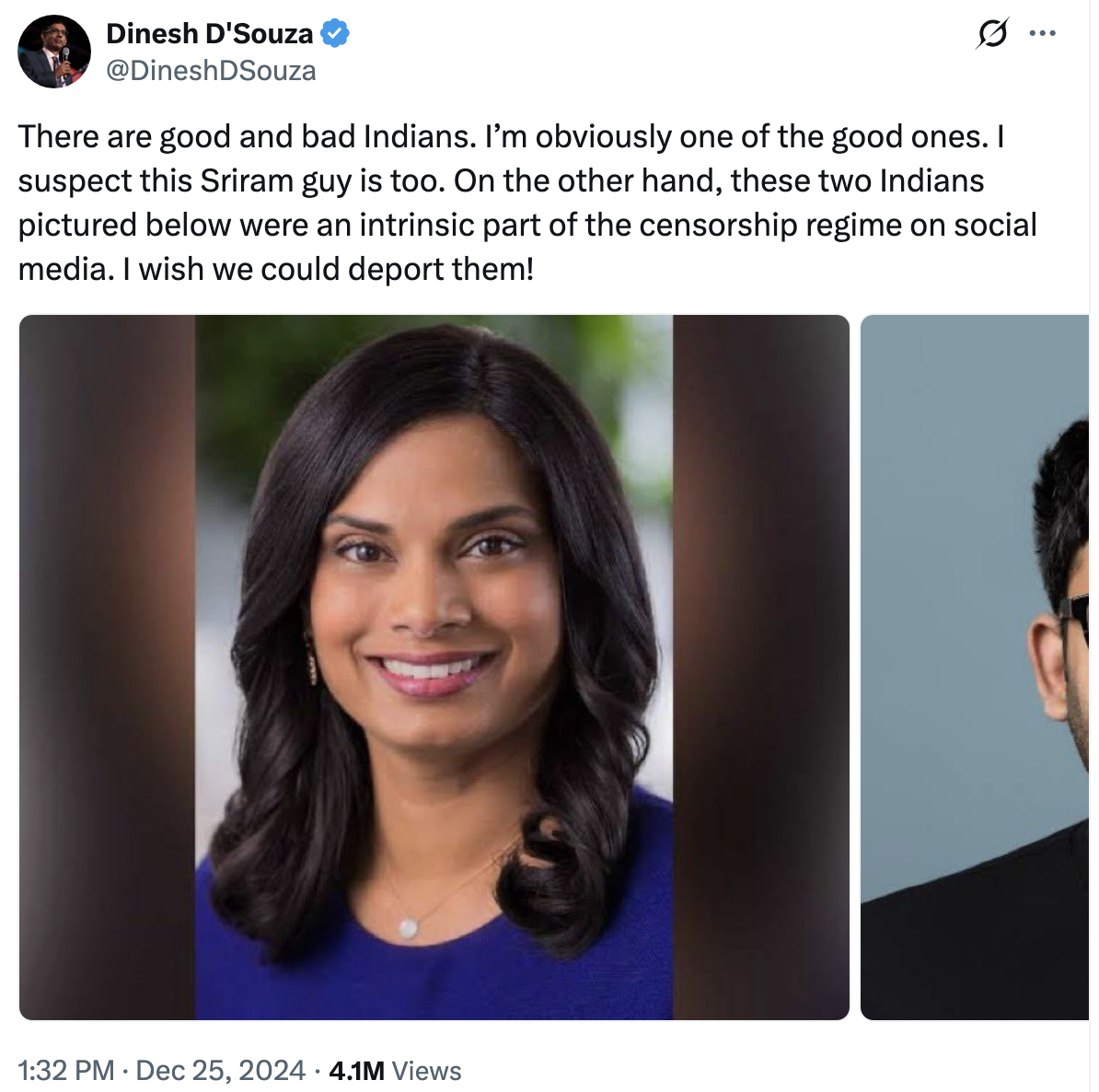The width and height of the screenshot is (1099, 1092).
Task: Open the three-dot more options menu
Action: 1042,33
